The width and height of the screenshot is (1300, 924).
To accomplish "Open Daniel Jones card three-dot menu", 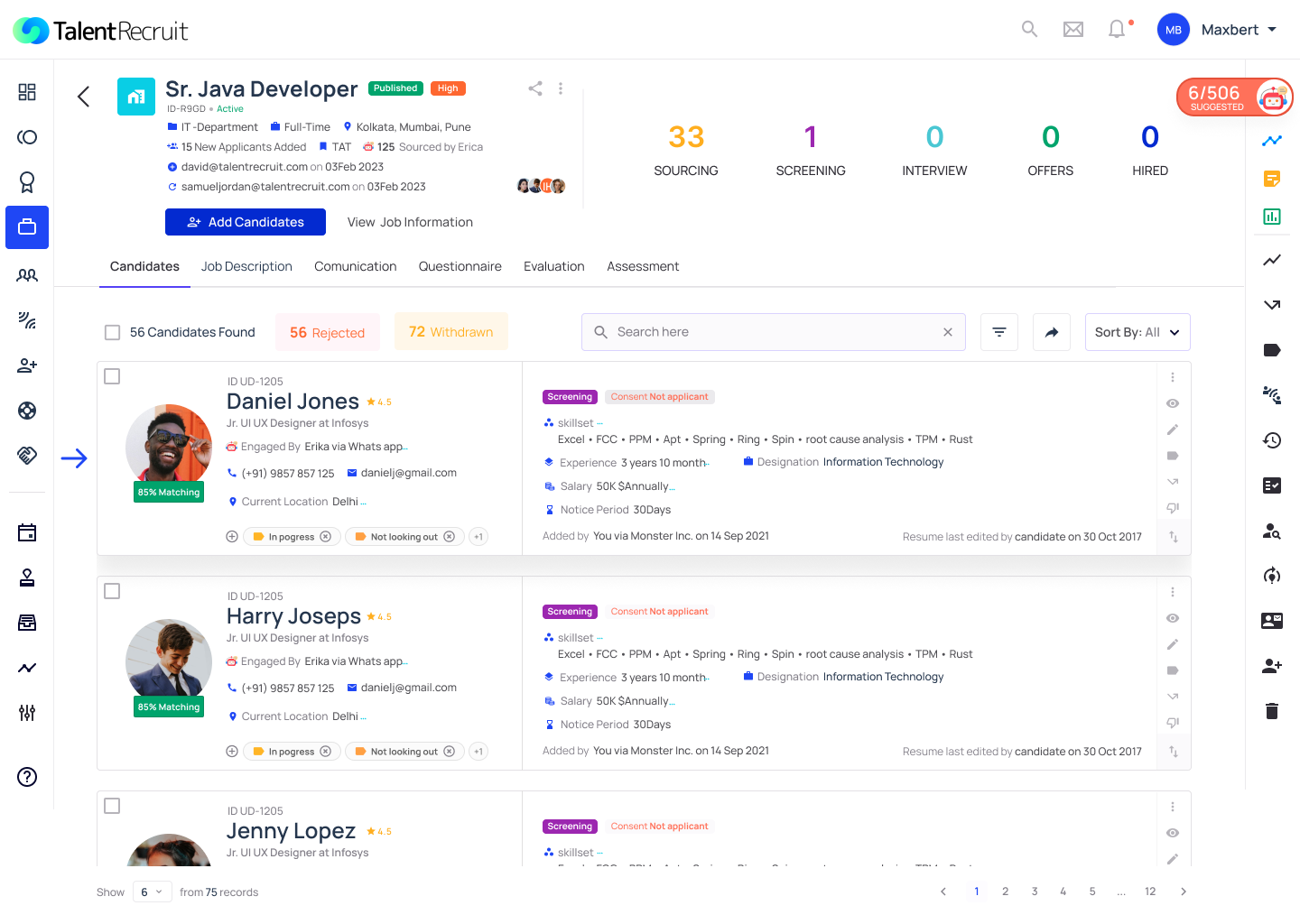I will pos(1173,377).
